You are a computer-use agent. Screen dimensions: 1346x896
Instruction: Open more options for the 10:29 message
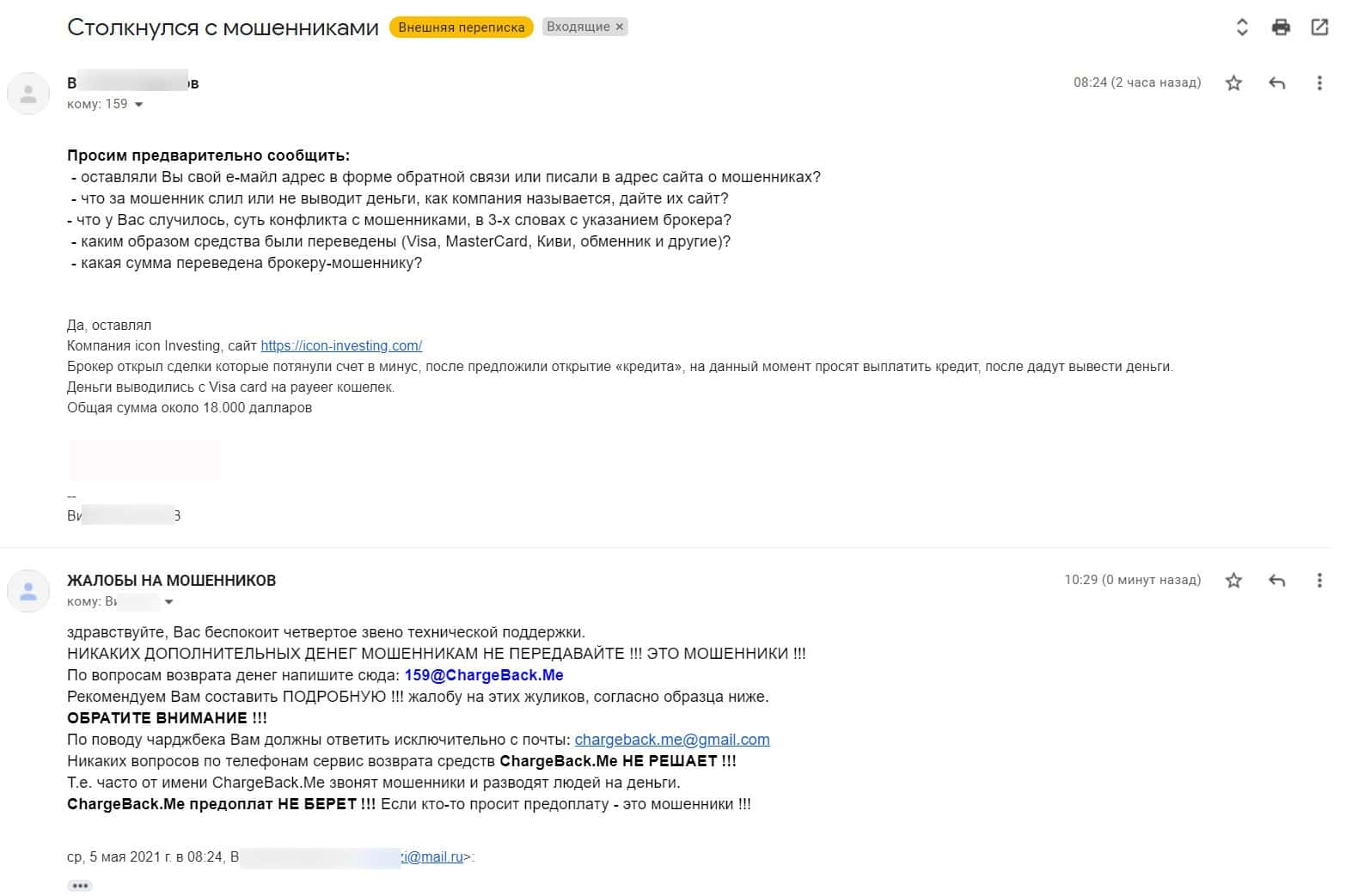coord(1319,581)
